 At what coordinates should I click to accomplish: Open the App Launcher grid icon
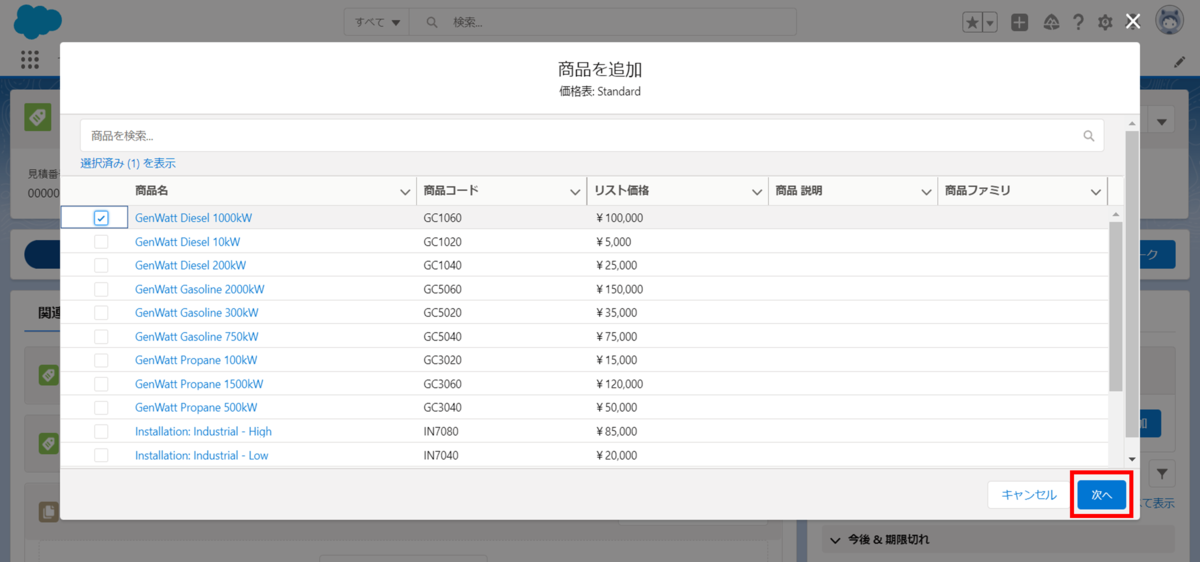tap(29, 59)
